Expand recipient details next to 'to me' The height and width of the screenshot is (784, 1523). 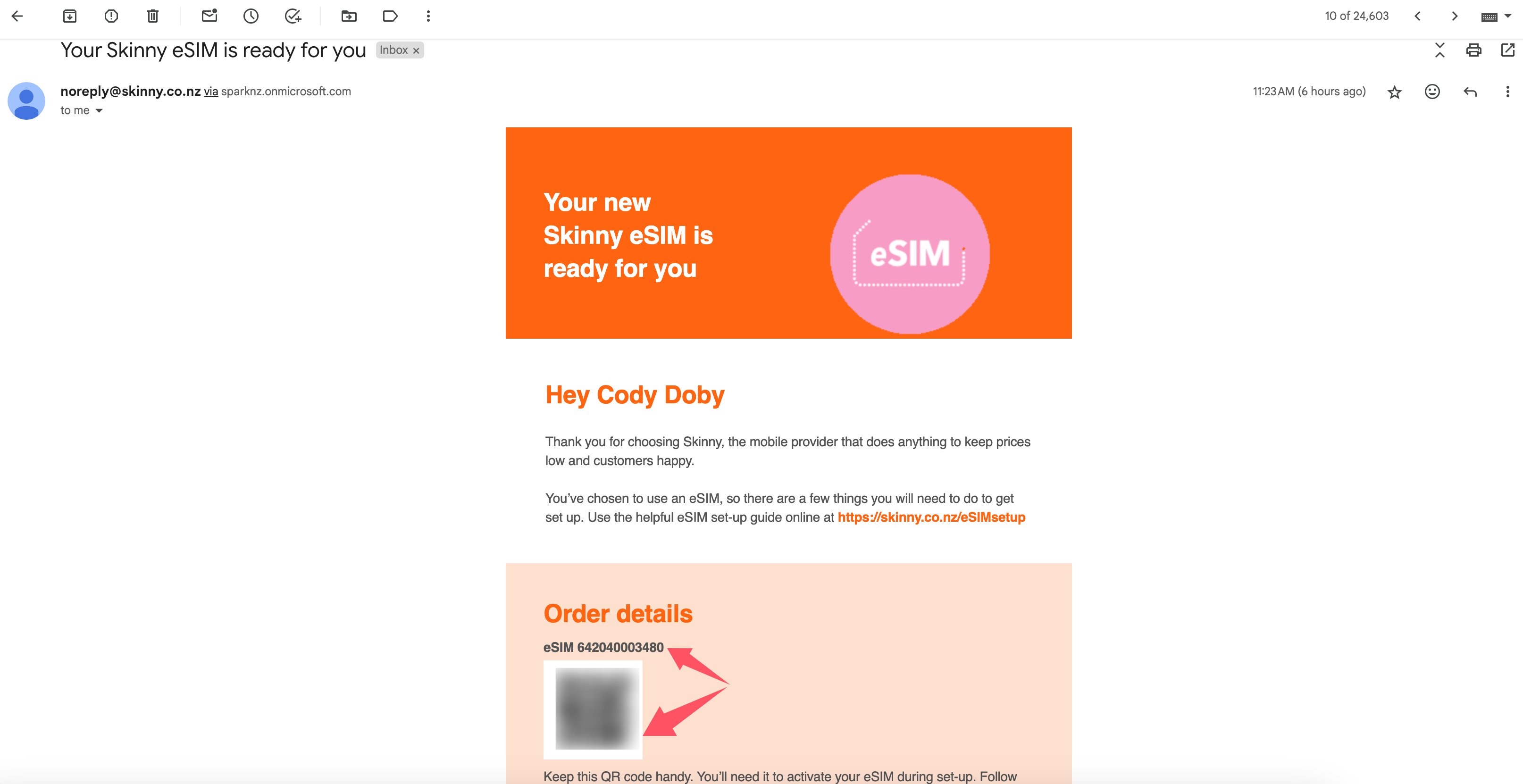tap(100, 110)
